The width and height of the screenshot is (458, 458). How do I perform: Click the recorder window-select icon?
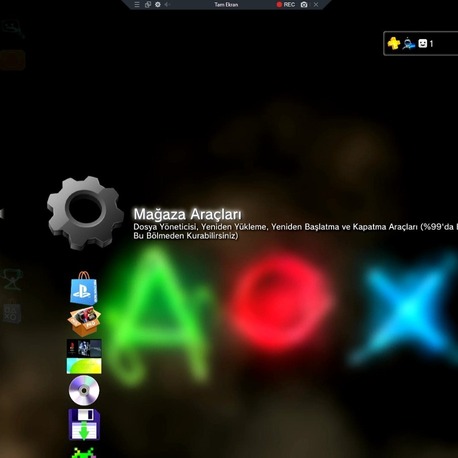pos(148,5)
